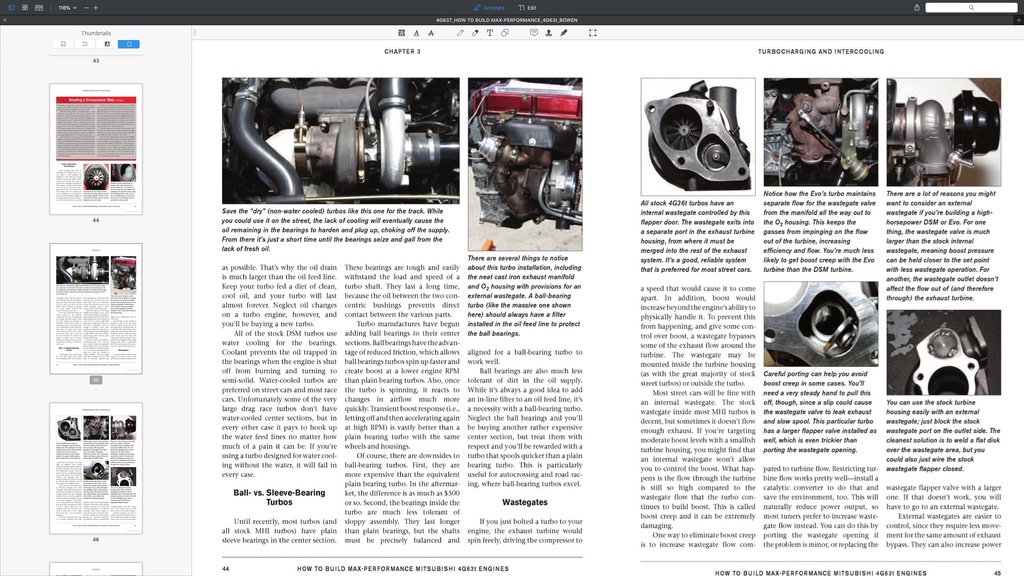Click into the search field
1024x576 pixels.
pos(970,8)
